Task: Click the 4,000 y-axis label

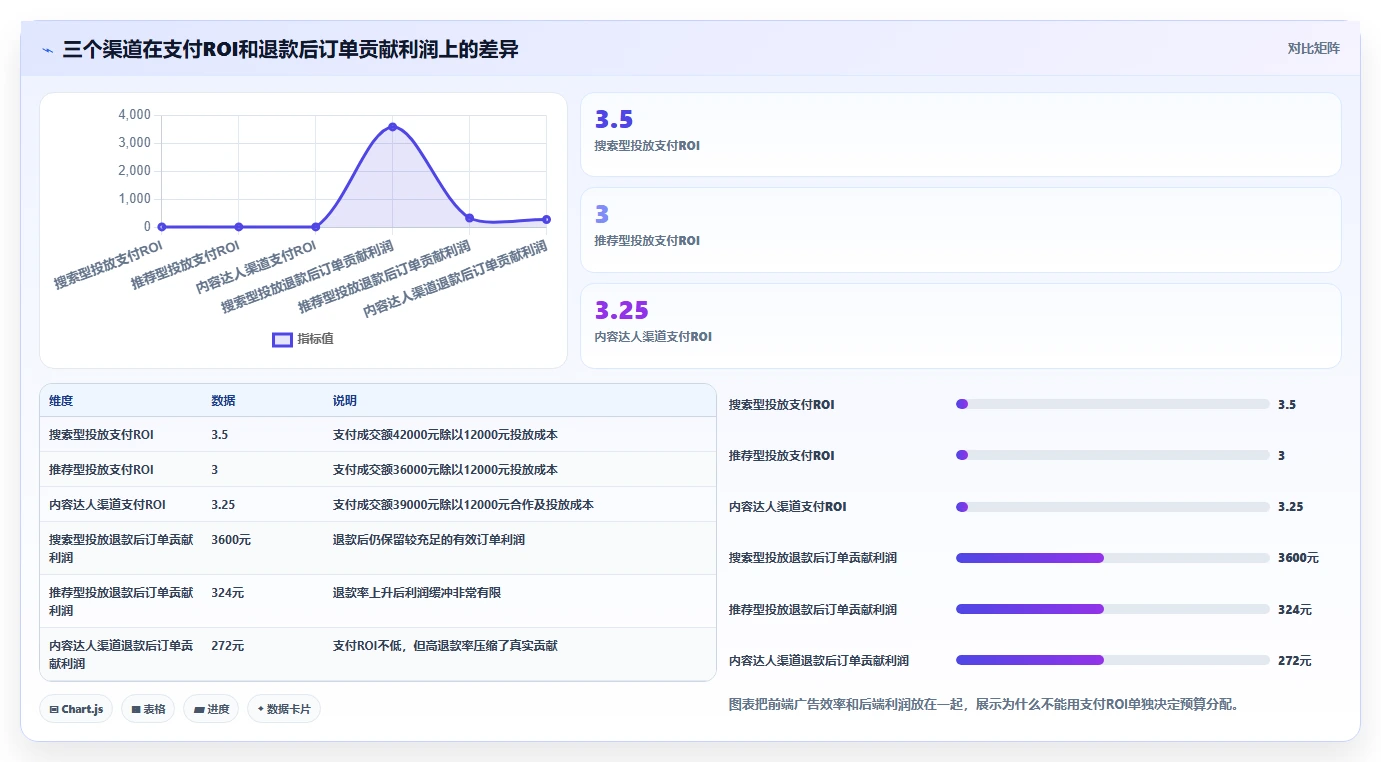Action: (134, 115)
